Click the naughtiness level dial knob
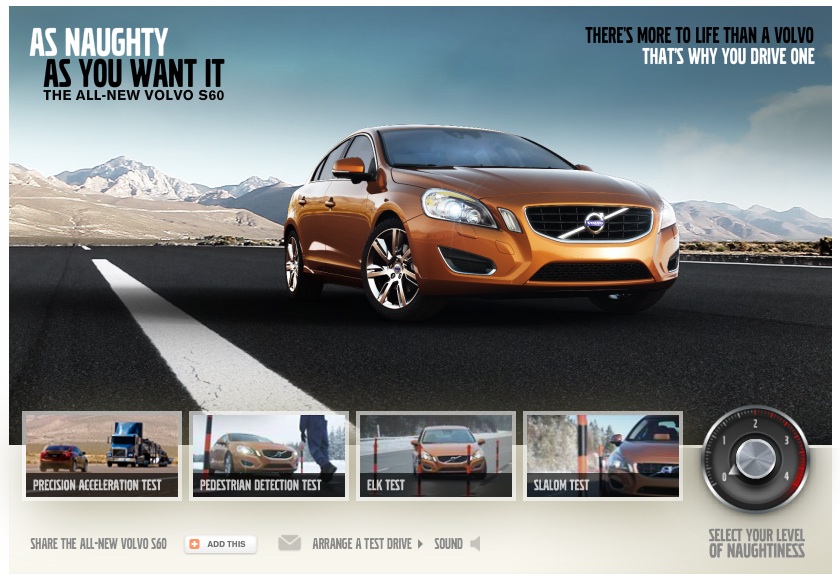 point(755,459)
